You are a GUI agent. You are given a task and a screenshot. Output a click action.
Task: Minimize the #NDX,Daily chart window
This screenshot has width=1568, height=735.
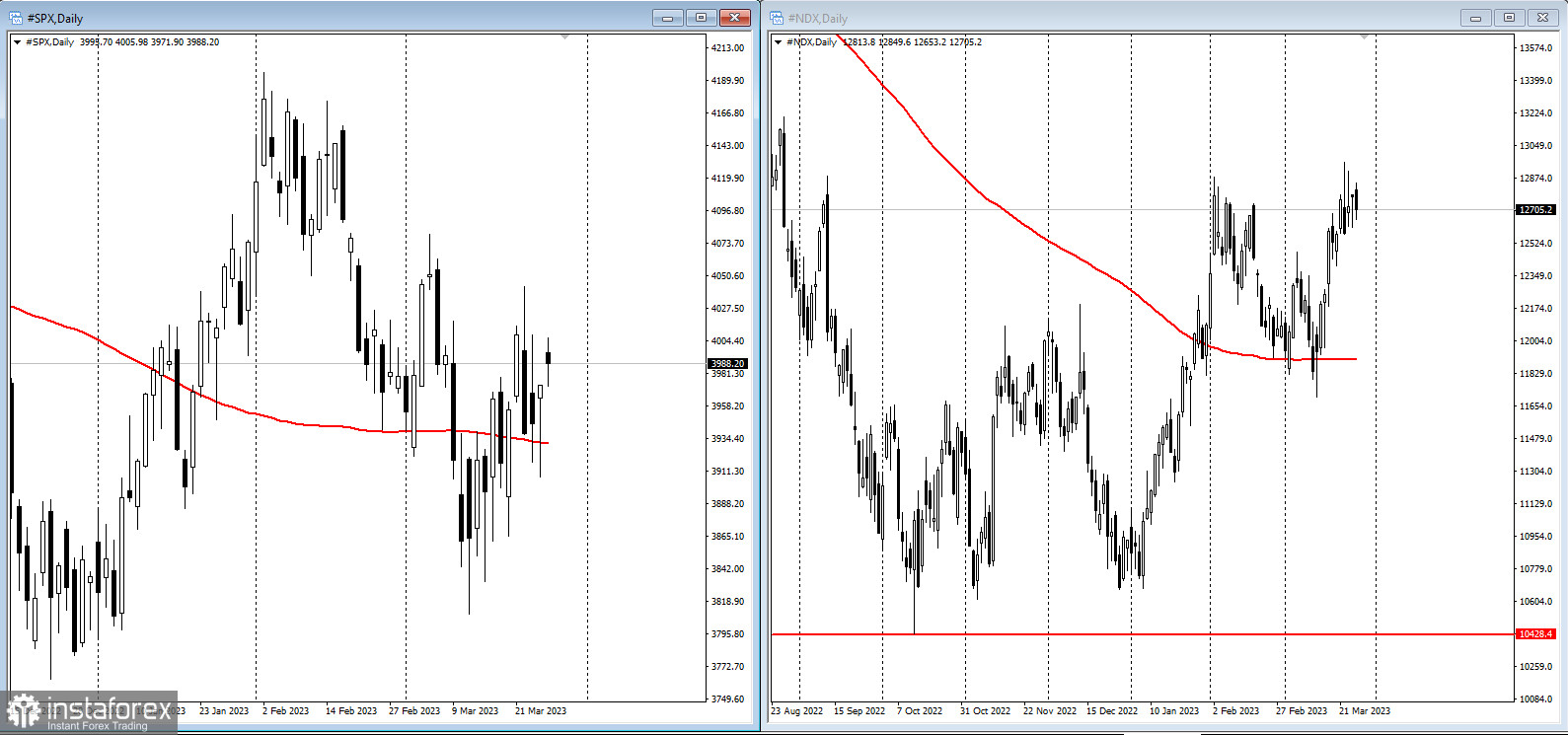(1476, 18)
